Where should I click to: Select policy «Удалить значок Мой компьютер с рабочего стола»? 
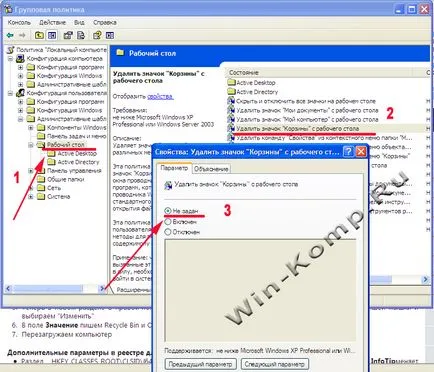coord(307,119)
